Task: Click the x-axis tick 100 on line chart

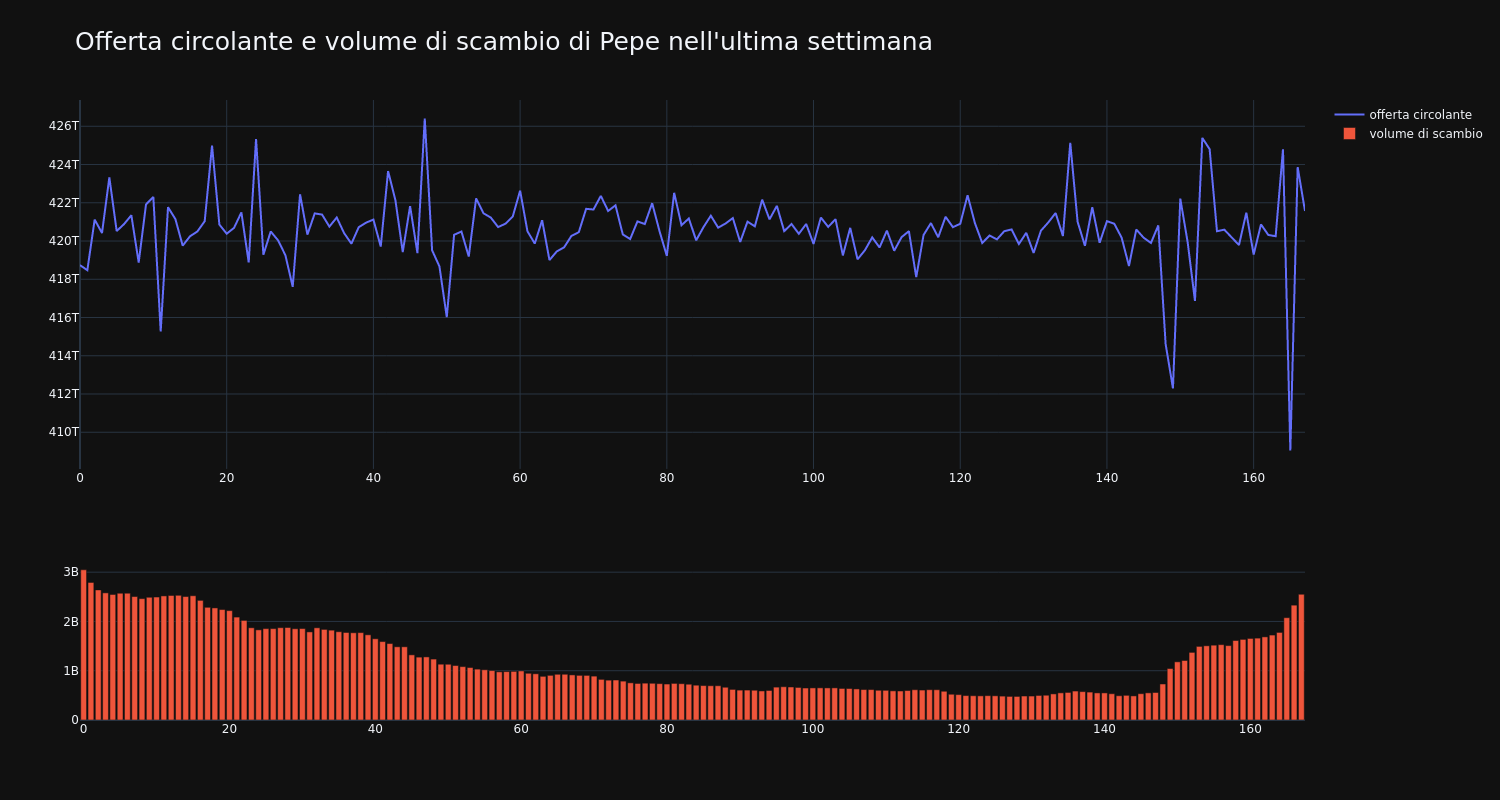Action: pyautogui.click(x=813, y=478)
